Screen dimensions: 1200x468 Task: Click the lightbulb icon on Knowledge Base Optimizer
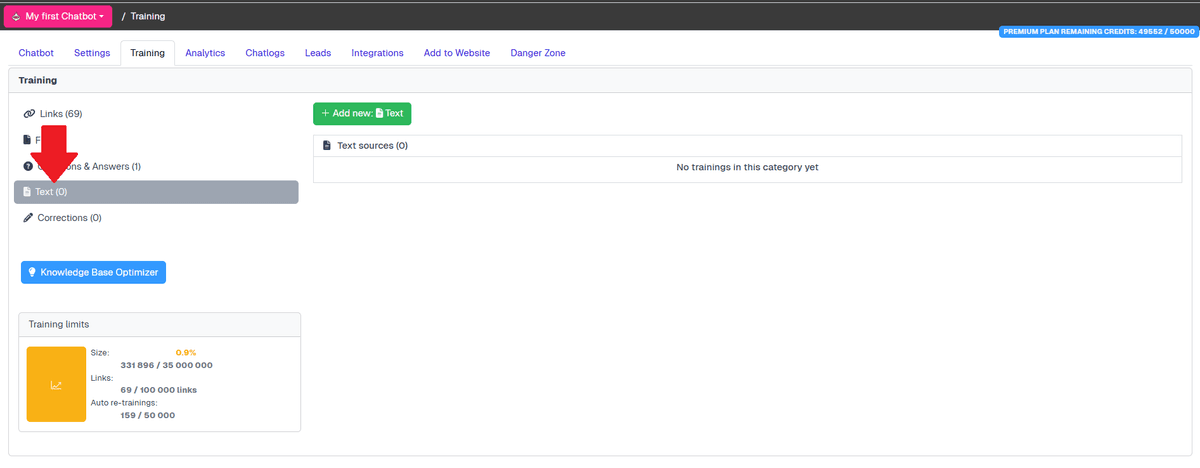coord(32,272)
